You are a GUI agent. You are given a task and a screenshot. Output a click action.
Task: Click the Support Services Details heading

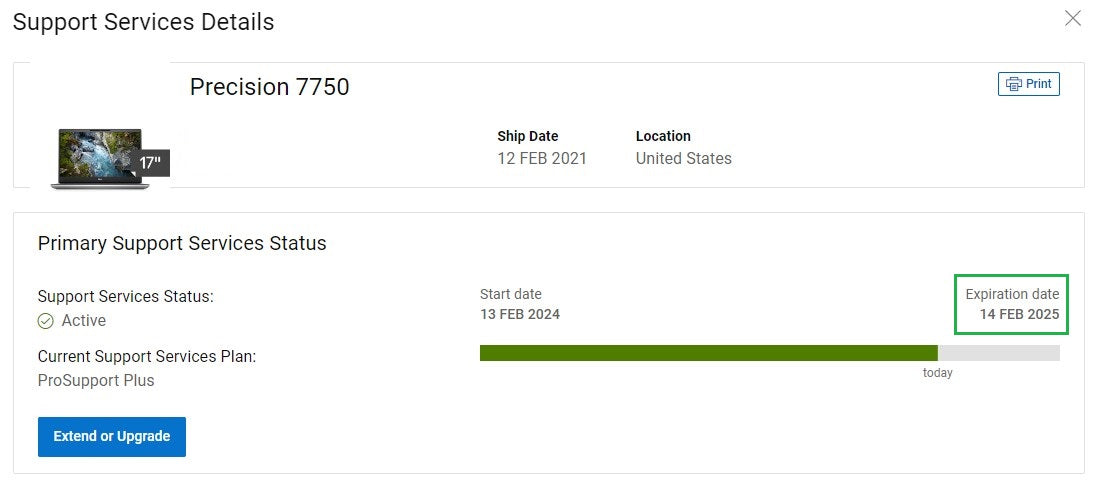point(143,22)
